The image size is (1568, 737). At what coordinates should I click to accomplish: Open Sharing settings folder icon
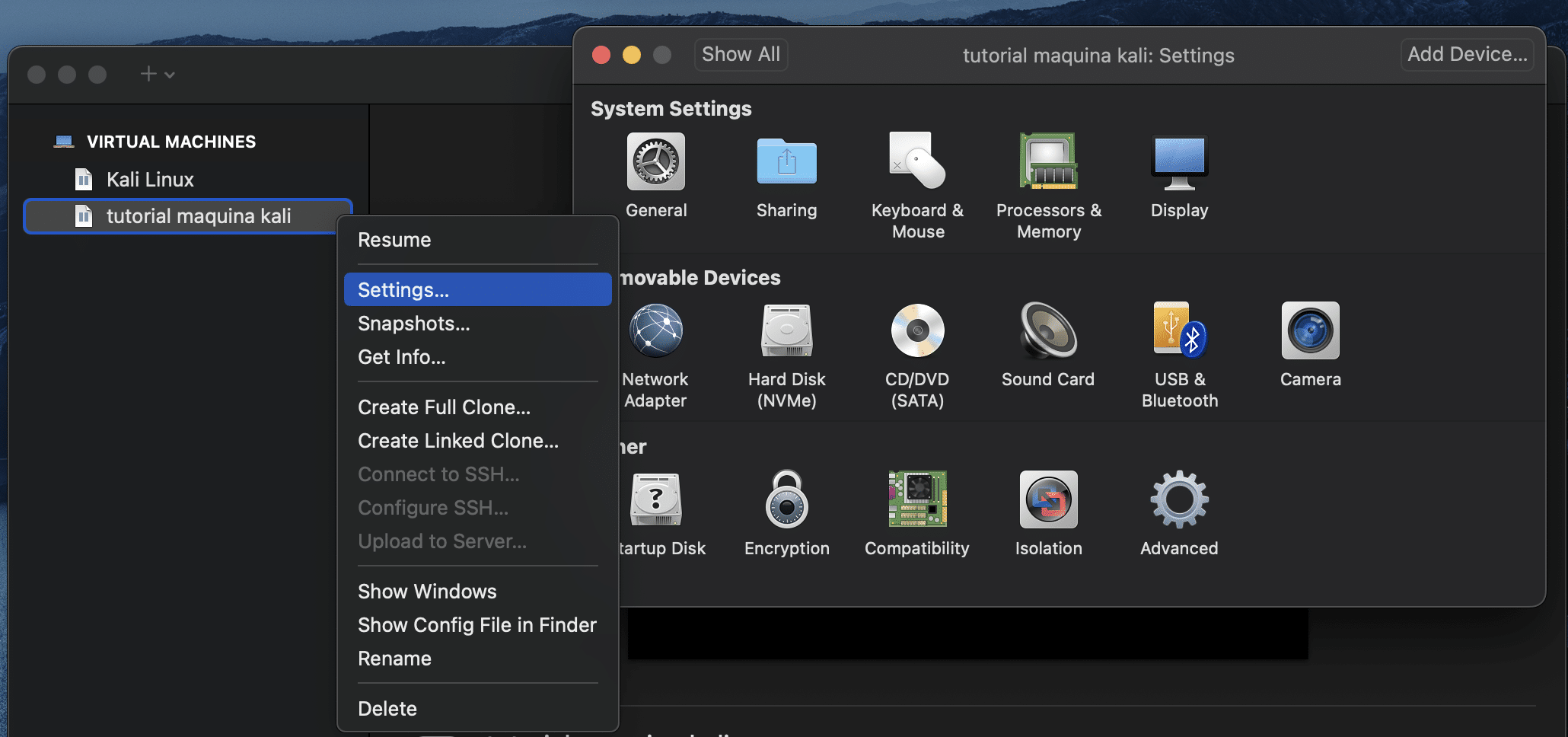pos(786,162)
